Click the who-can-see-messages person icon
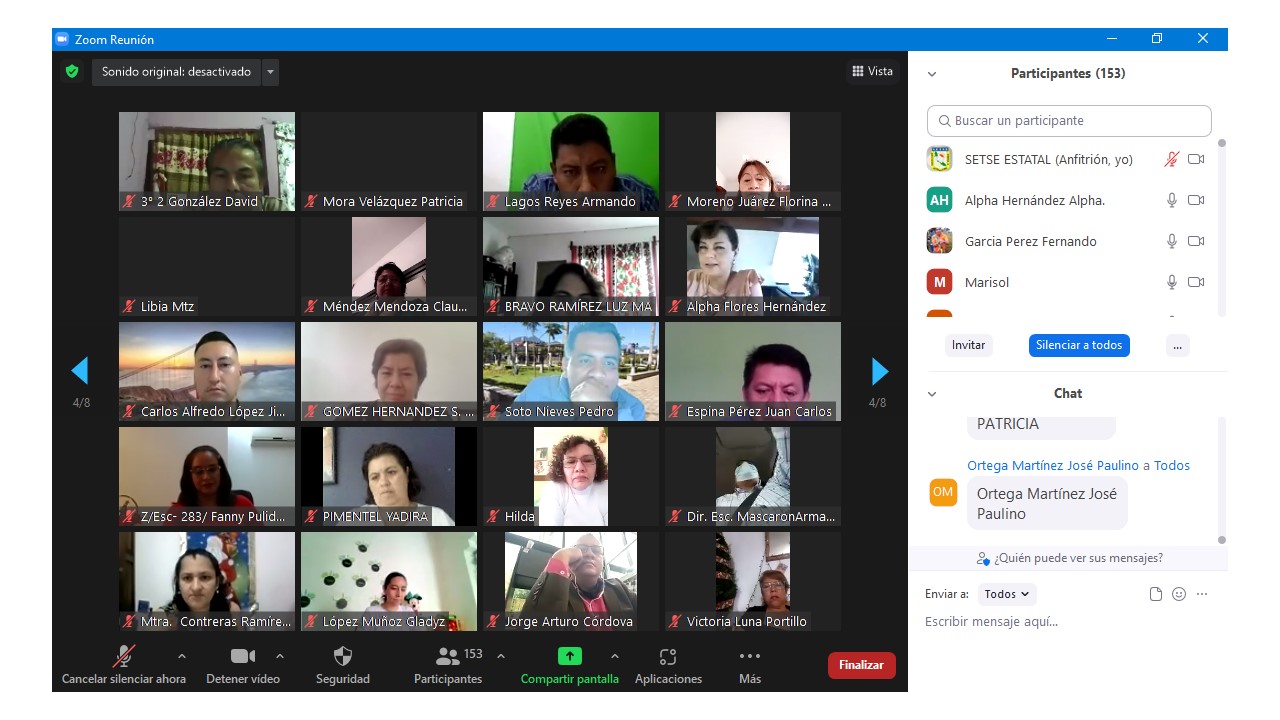1280x720 pixels. click(983, 558)
